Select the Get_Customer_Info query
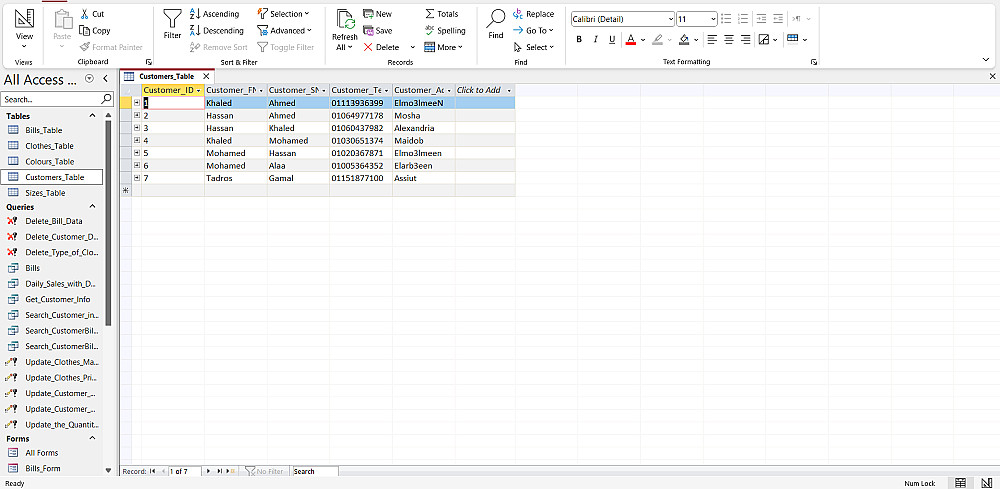This screenshot has height=489, width=1000. pos(57,300)
